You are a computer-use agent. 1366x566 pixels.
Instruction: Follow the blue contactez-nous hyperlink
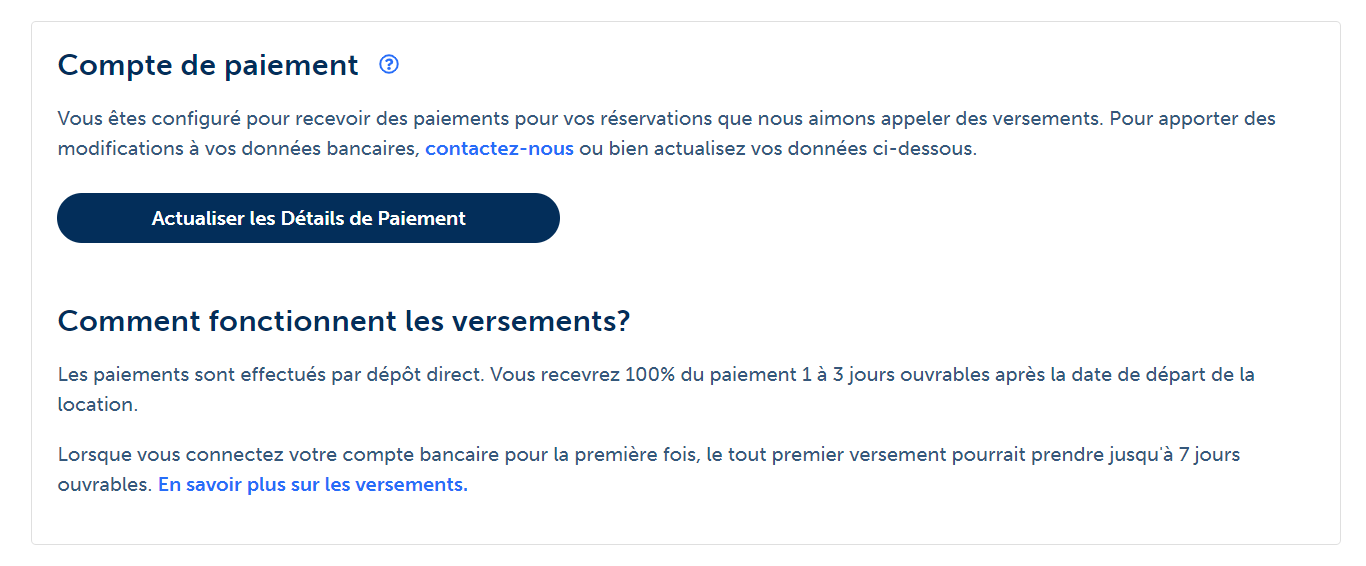[499, 149]
